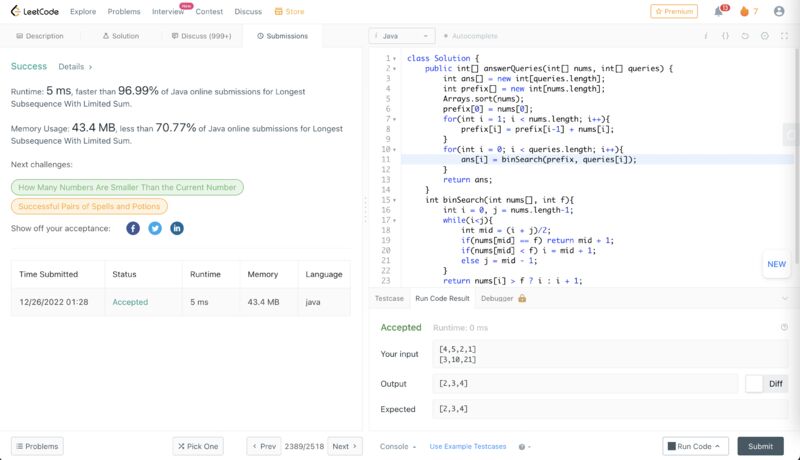Screen dimensions: 800x460
Task: Fold the while loop on line 17
Action: [394, 220]
